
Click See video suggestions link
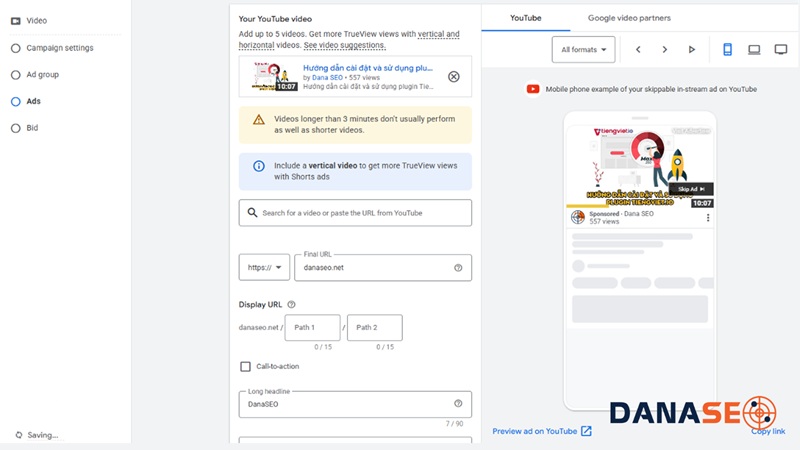tap(344, 45)
